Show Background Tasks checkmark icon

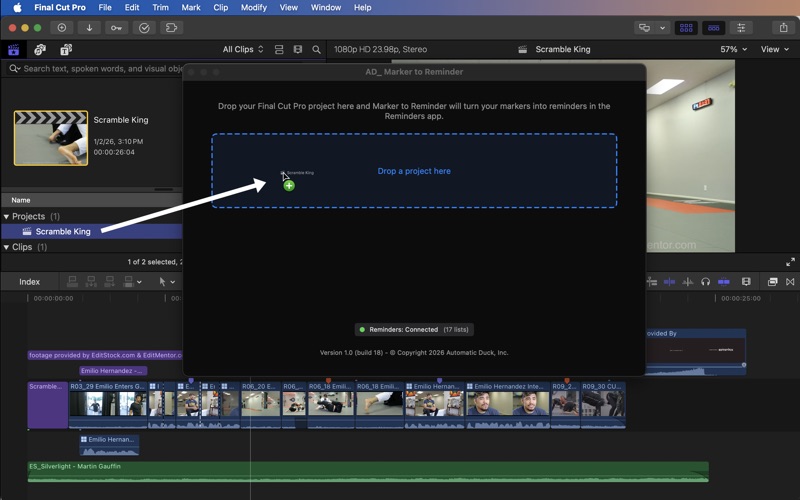coord(144,28)
